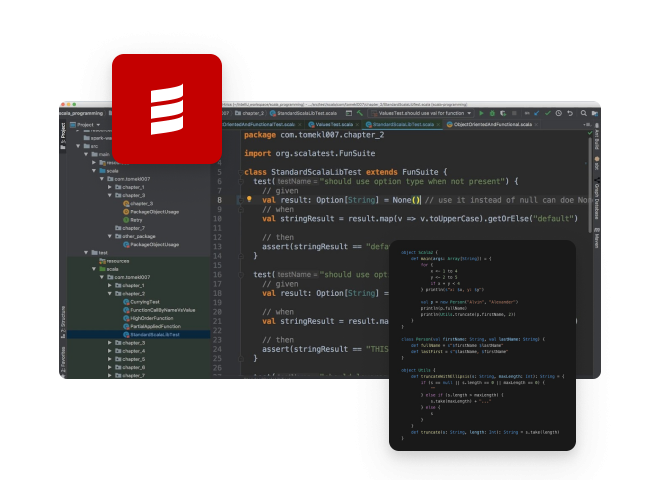This screenshot has width=660, height=480.
Task: Show hidden editor tabs list arrow
Action: click(587, 125)
